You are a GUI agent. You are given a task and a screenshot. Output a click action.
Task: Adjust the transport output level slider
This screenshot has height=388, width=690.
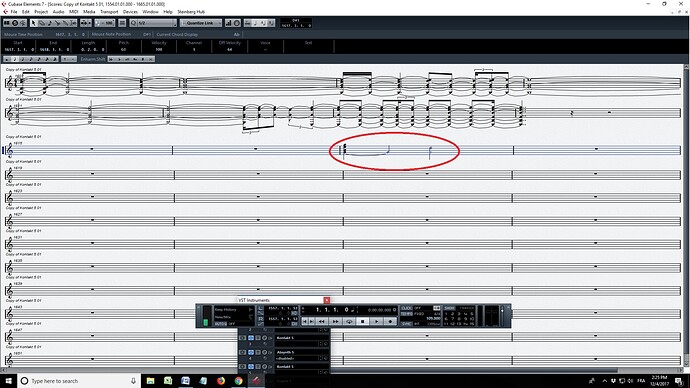pyautogui.click(x=502, y=310)
